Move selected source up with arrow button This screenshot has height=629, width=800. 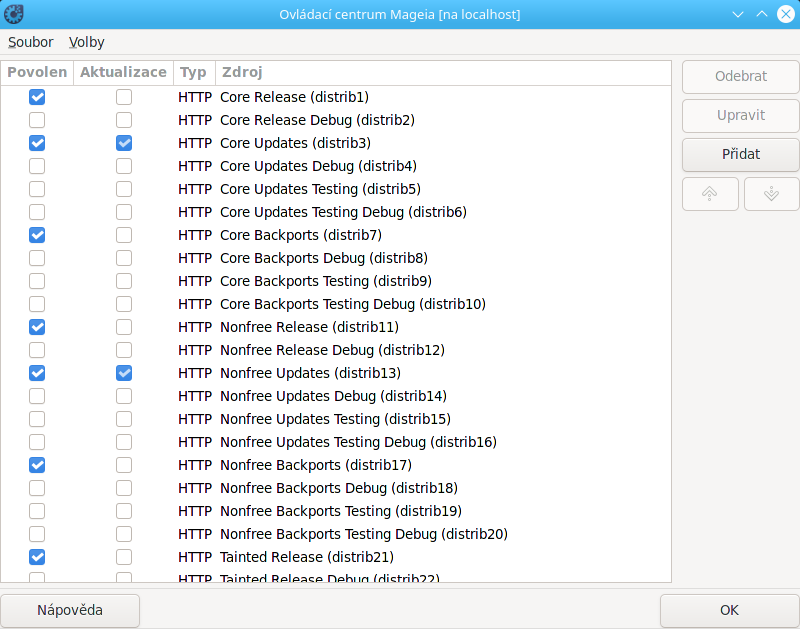[x=710, y=194]
